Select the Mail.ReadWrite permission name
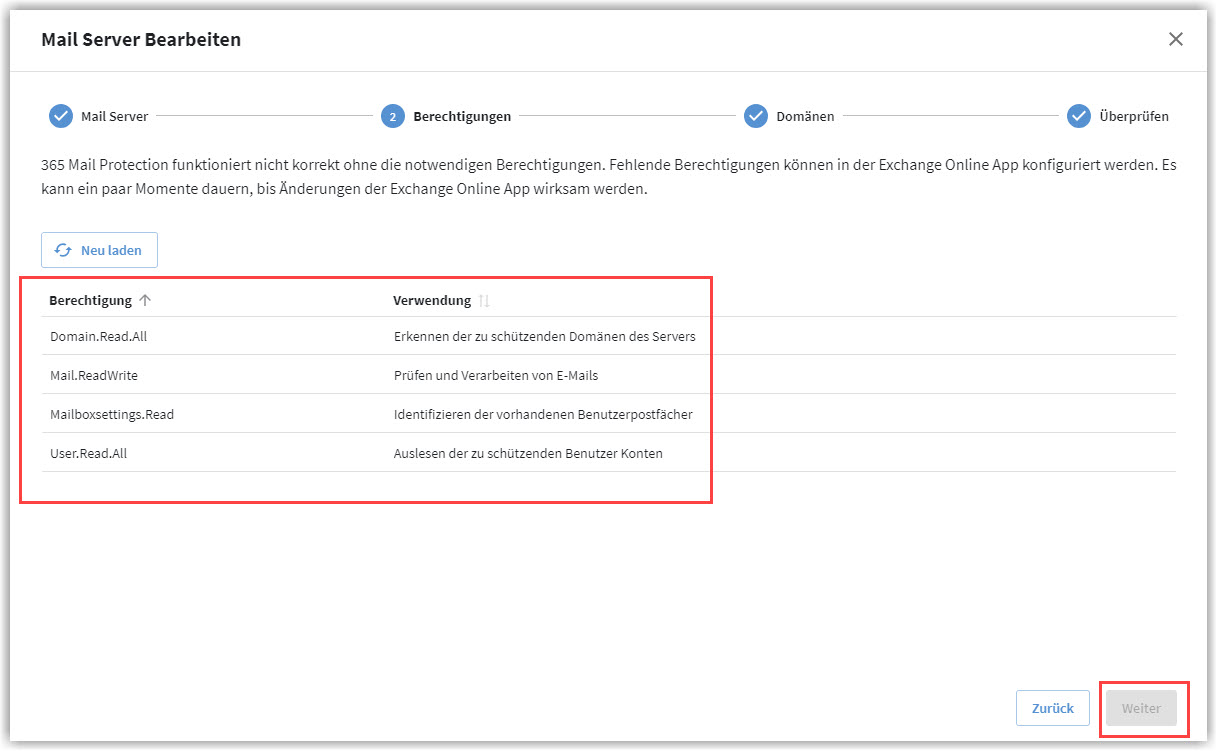The image size is (1217, 751). coord(94,375)
